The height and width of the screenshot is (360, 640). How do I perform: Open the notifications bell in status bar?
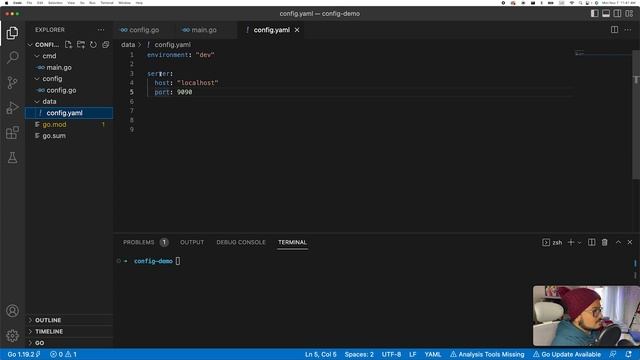(x=629, y=354)
